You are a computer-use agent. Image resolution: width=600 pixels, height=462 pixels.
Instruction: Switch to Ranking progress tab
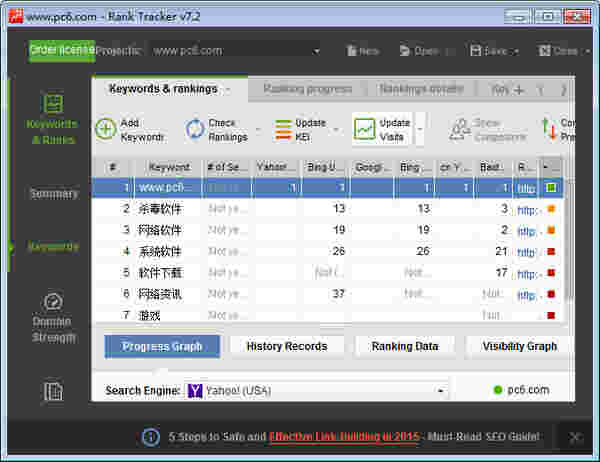coord(307,90)
